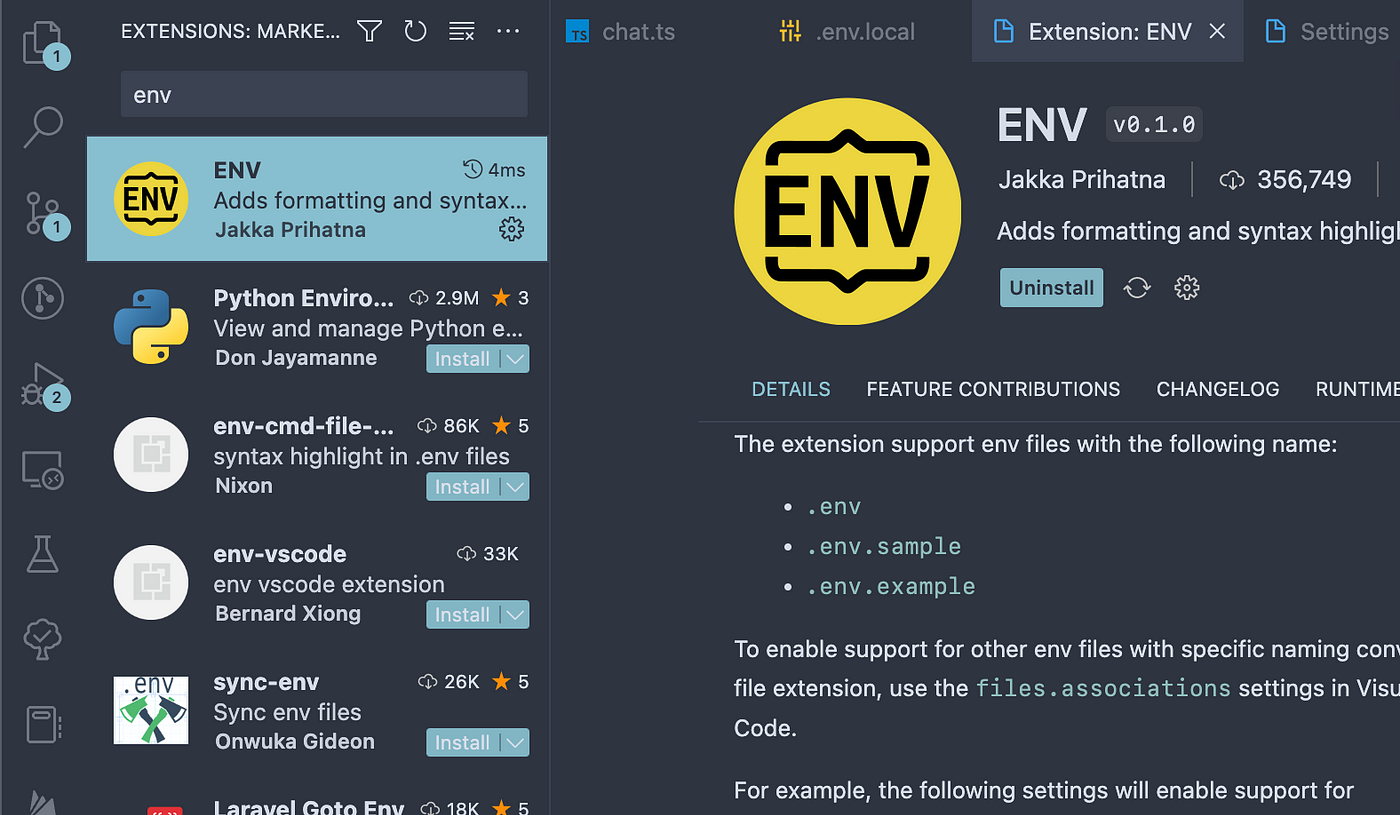This screenshot has width=1400, height=815.
Task: Refresh the extensions list
Action: coord(415,31)
